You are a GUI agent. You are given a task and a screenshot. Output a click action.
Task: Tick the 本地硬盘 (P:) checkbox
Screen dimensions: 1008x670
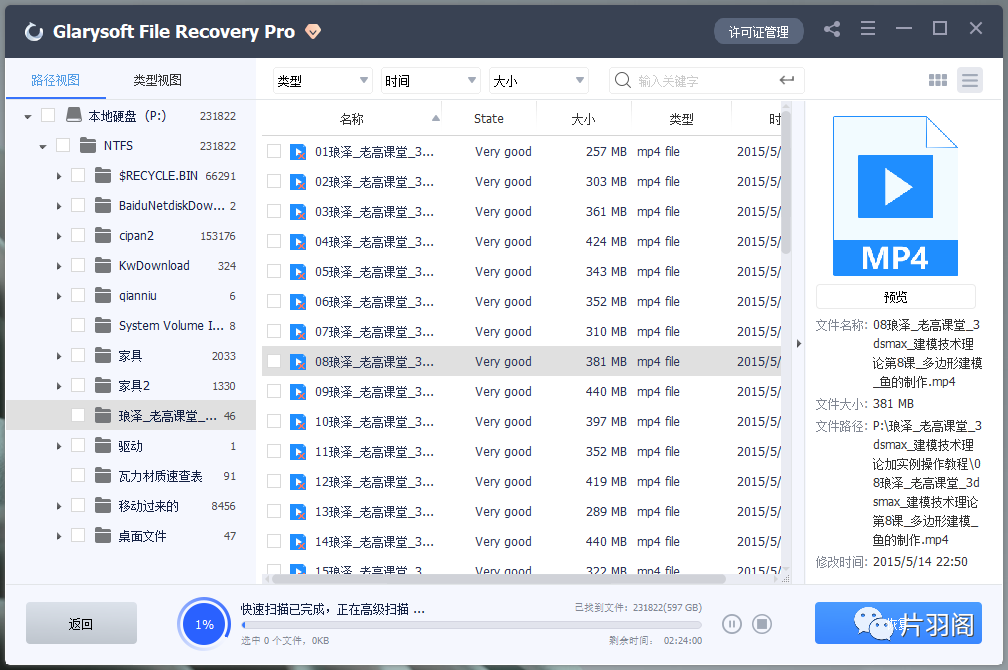tap(48, 115)
